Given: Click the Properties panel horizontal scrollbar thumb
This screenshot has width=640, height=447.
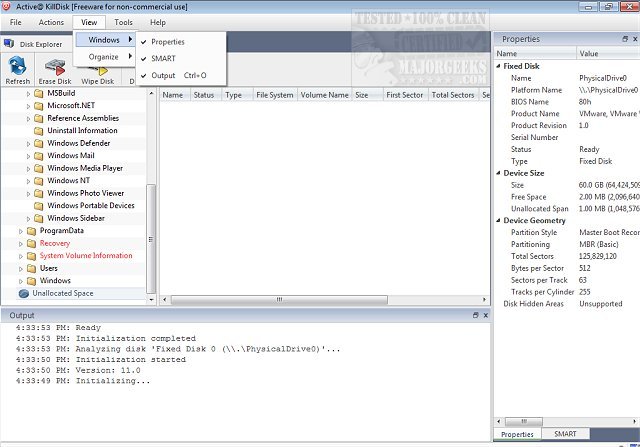Looking at the screenshot, I should point(524,421).
